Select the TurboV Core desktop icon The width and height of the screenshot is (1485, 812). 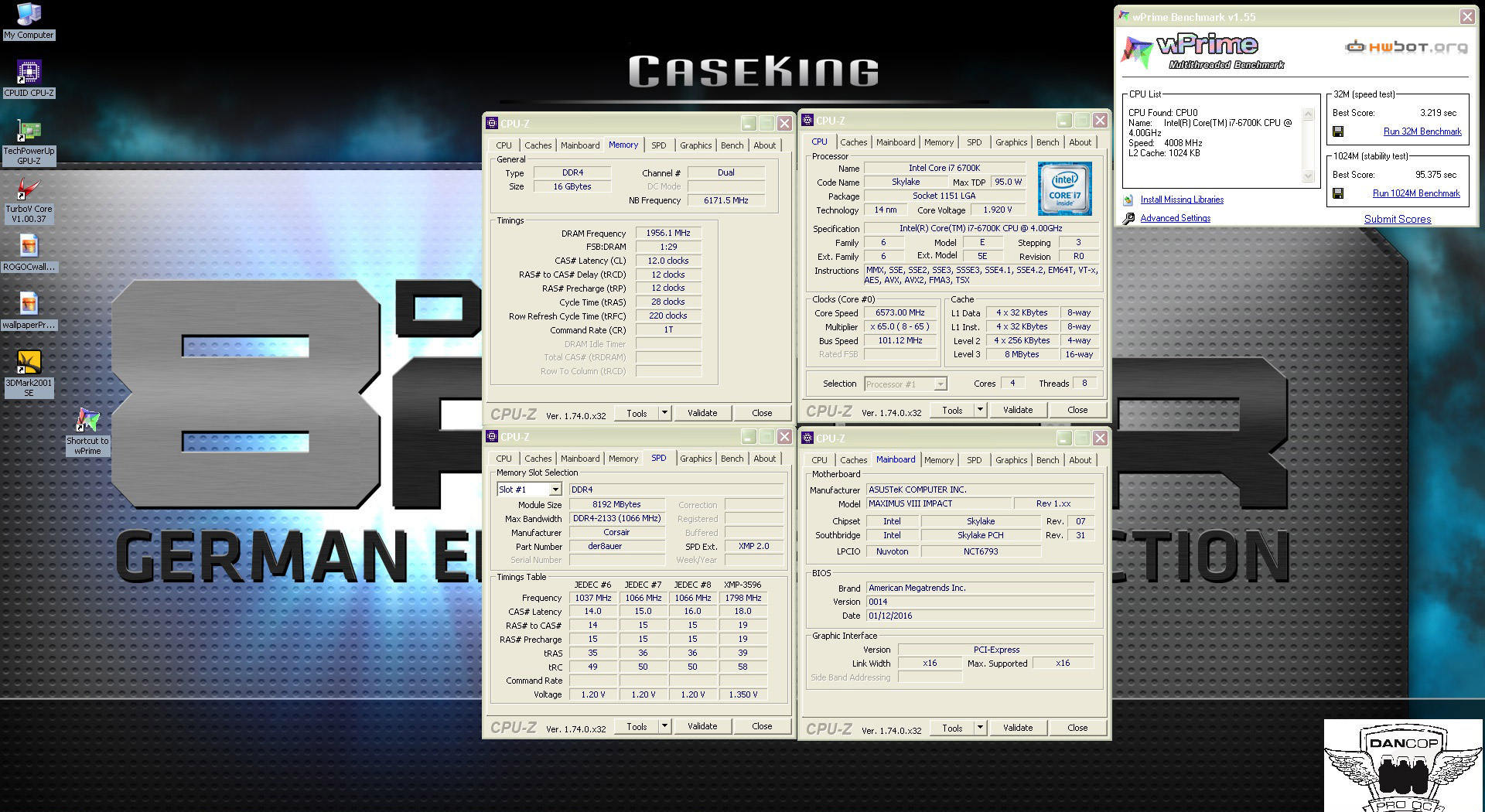tap(29, 201)
